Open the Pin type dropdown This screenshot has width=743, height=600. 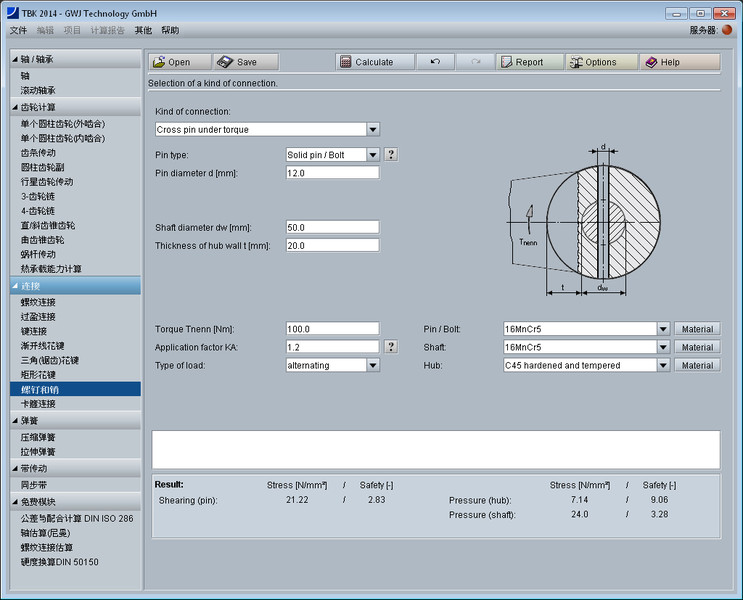coord(373,155)
